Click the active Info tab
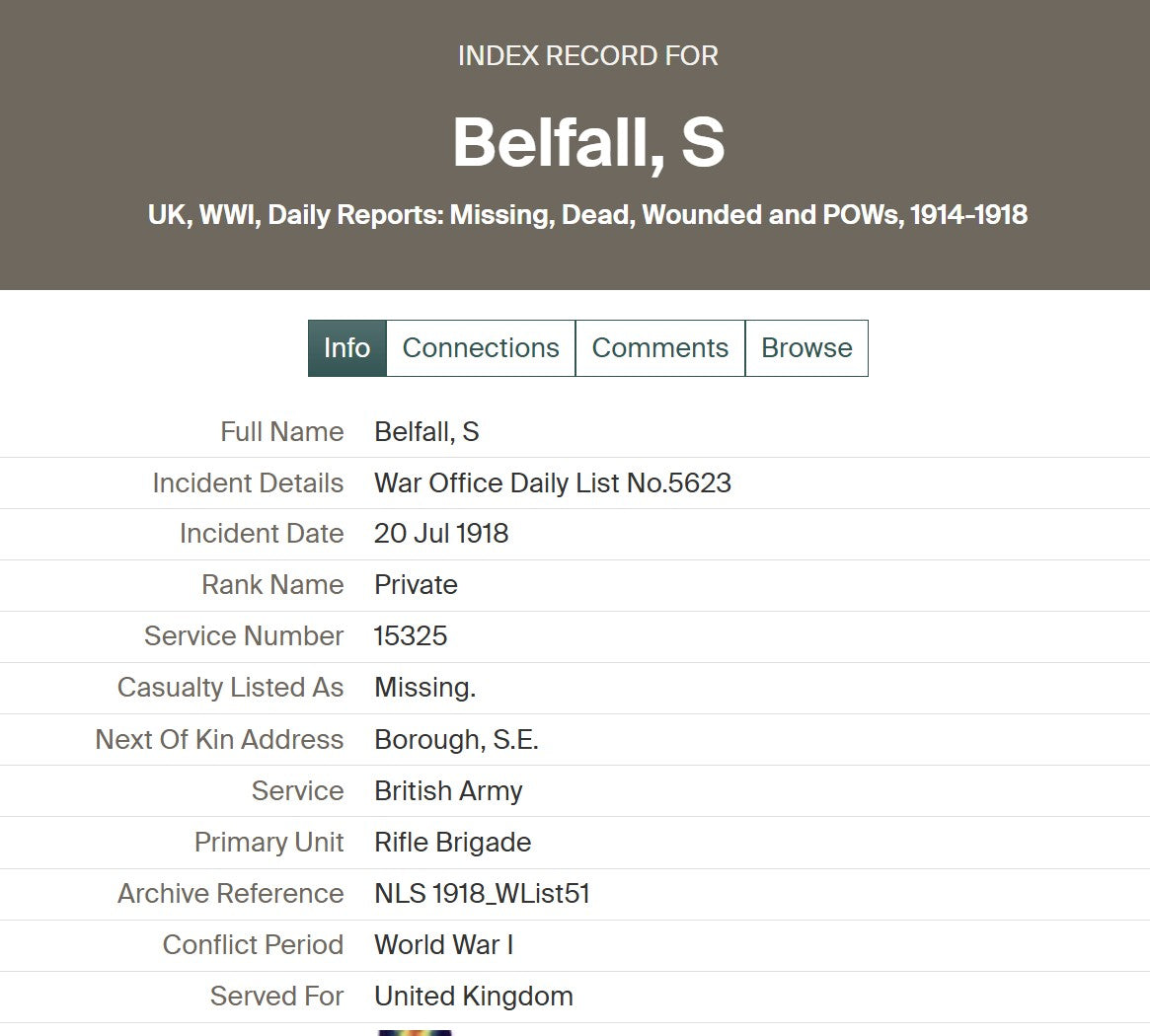 pos(346,348)
